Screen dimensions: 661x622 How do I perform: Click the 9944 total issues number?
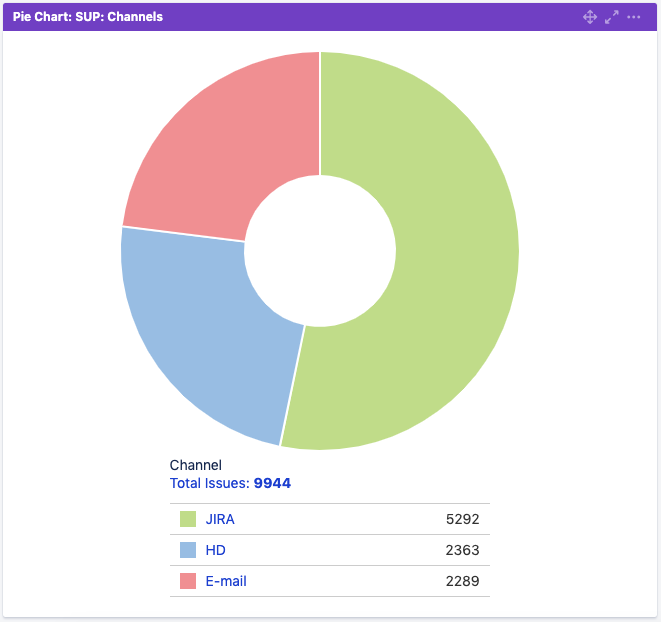[272, 483]
